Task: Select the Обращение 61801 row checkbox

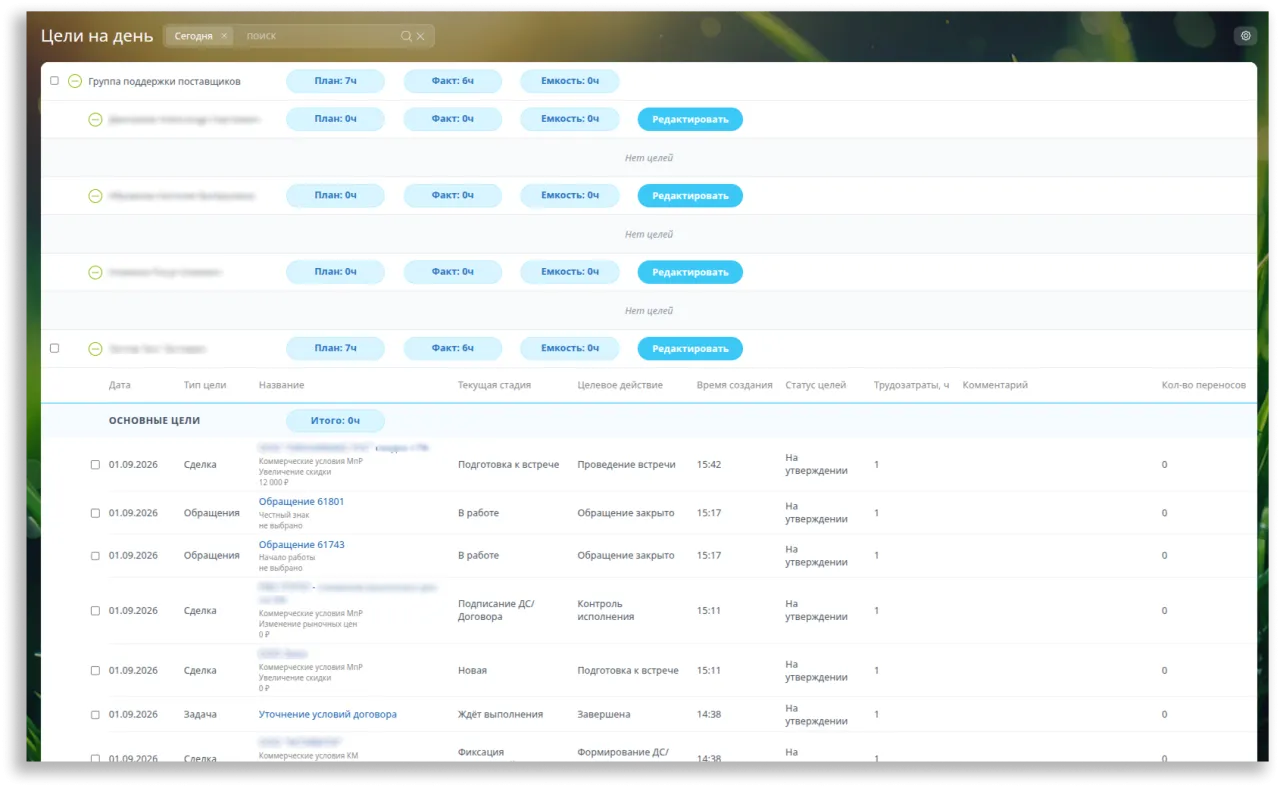Action: click(x=95, y=513)
